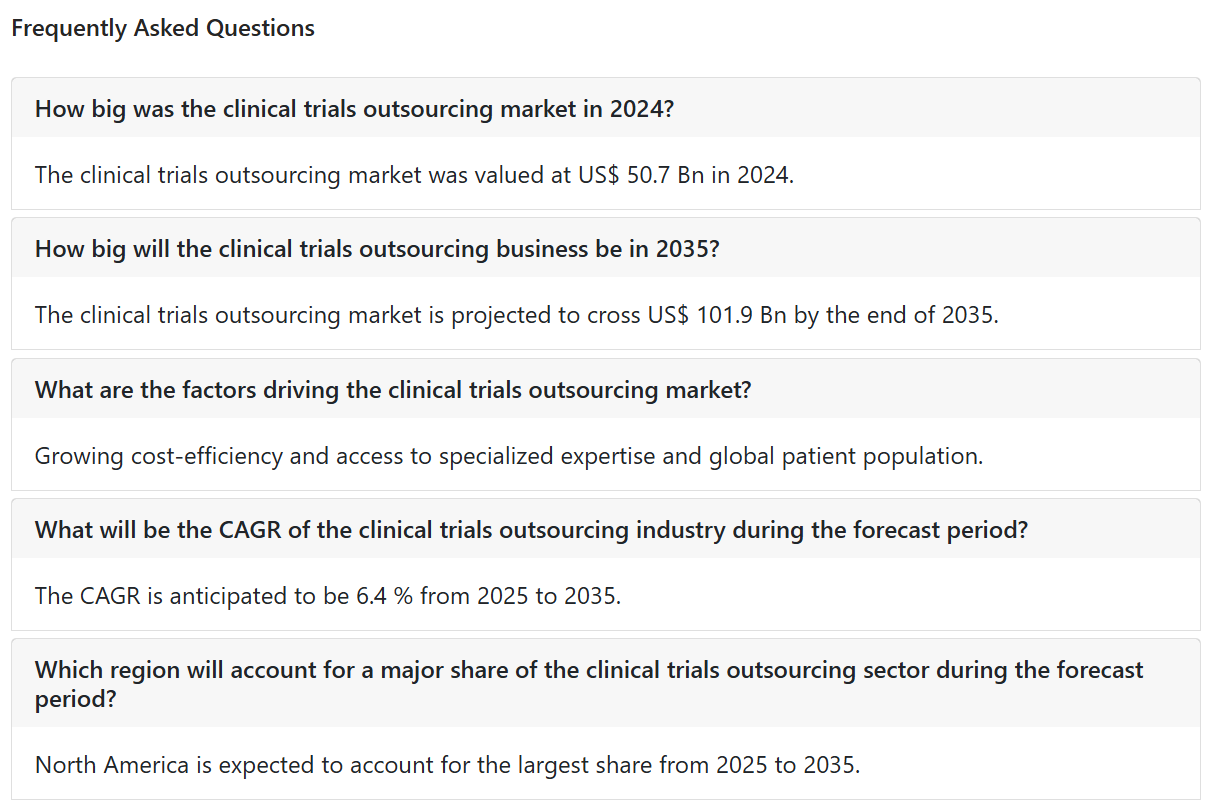Click 'global patient population' in the drivers answer
This screenshot has width=1209, height=805.
coord(843,456)
